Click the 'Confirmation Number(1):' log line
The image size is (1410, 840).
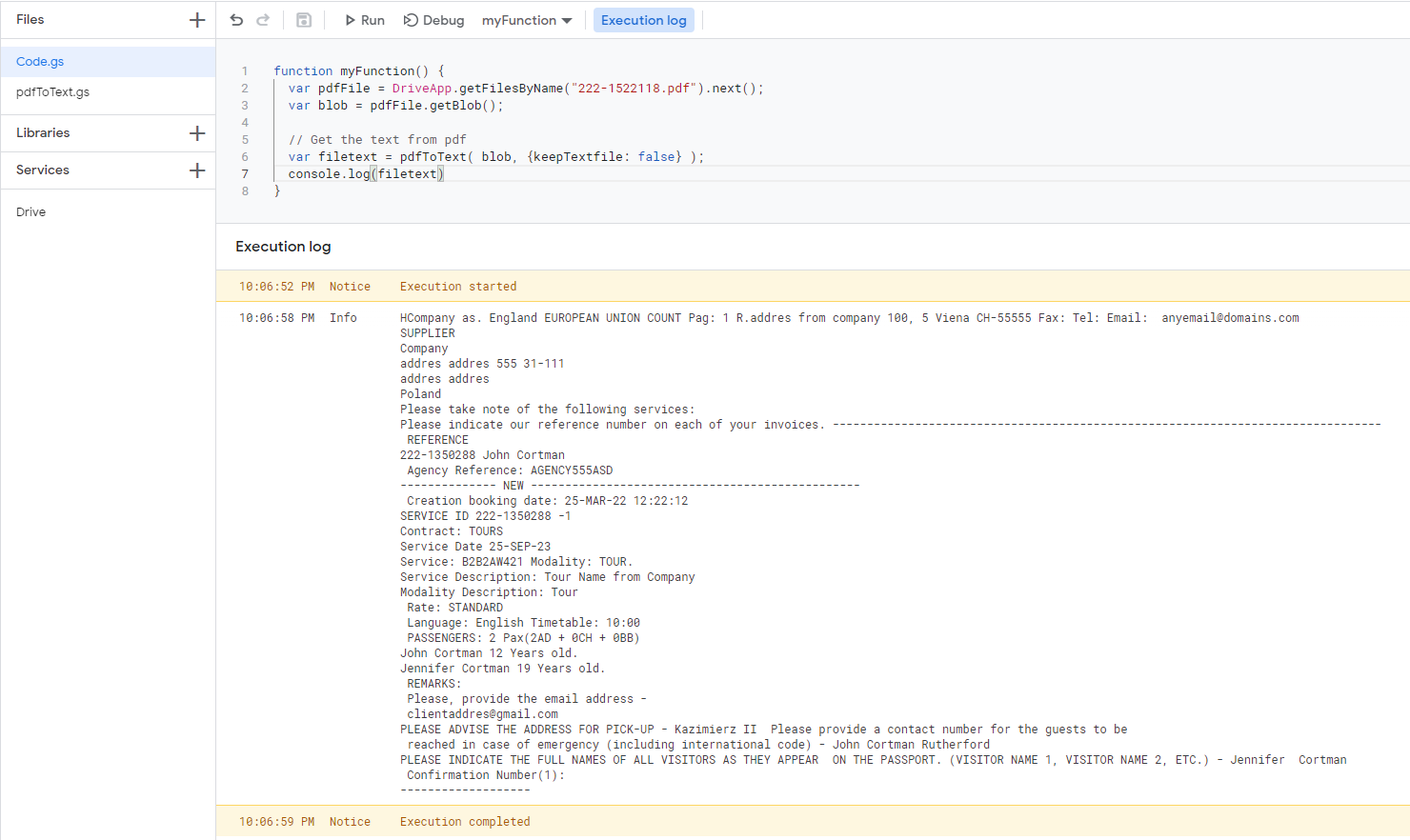tap(486, 775)
